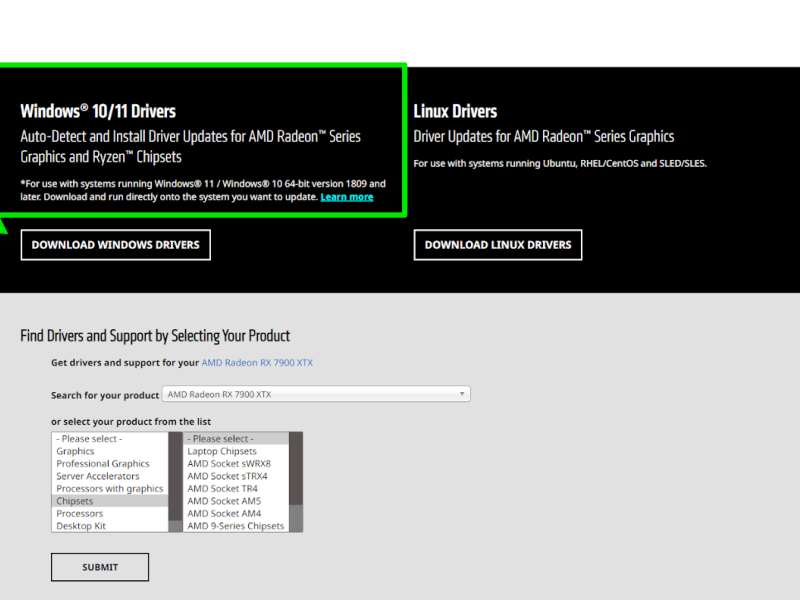
Task: Click the Download Linux Drivers button
Action: (497, 245)
